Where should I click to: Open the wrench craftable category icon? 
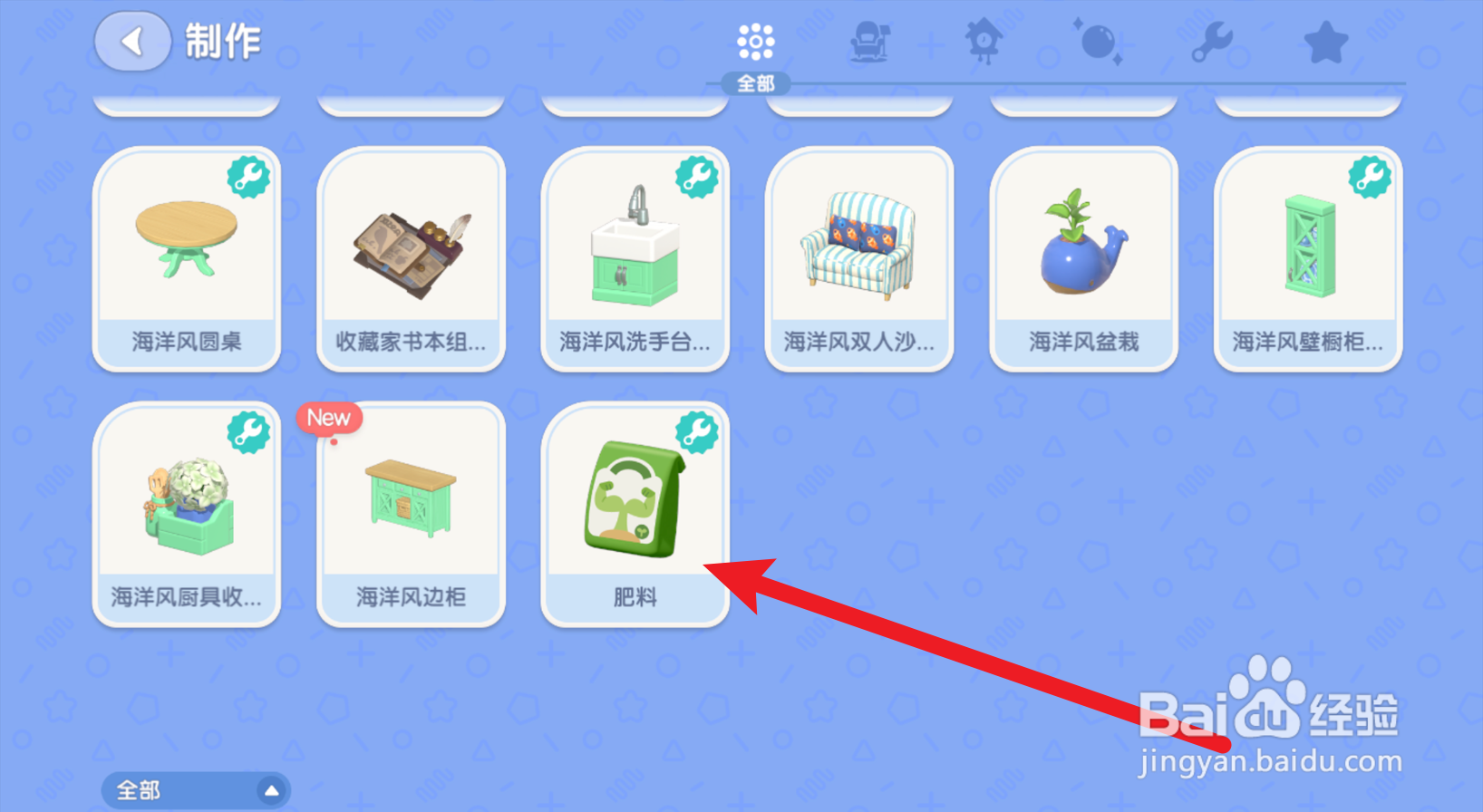1212,42
